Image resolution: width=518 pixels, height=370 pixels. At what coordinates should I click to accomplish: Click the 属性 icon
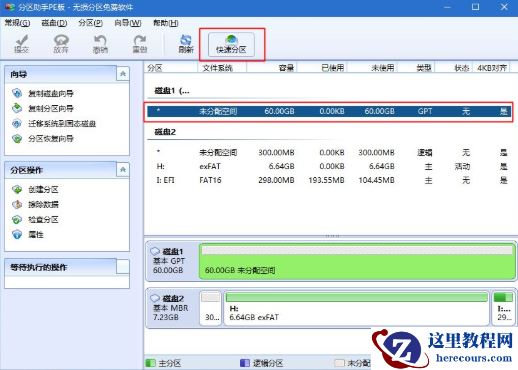pyautogui.click(x=17, y=234)
